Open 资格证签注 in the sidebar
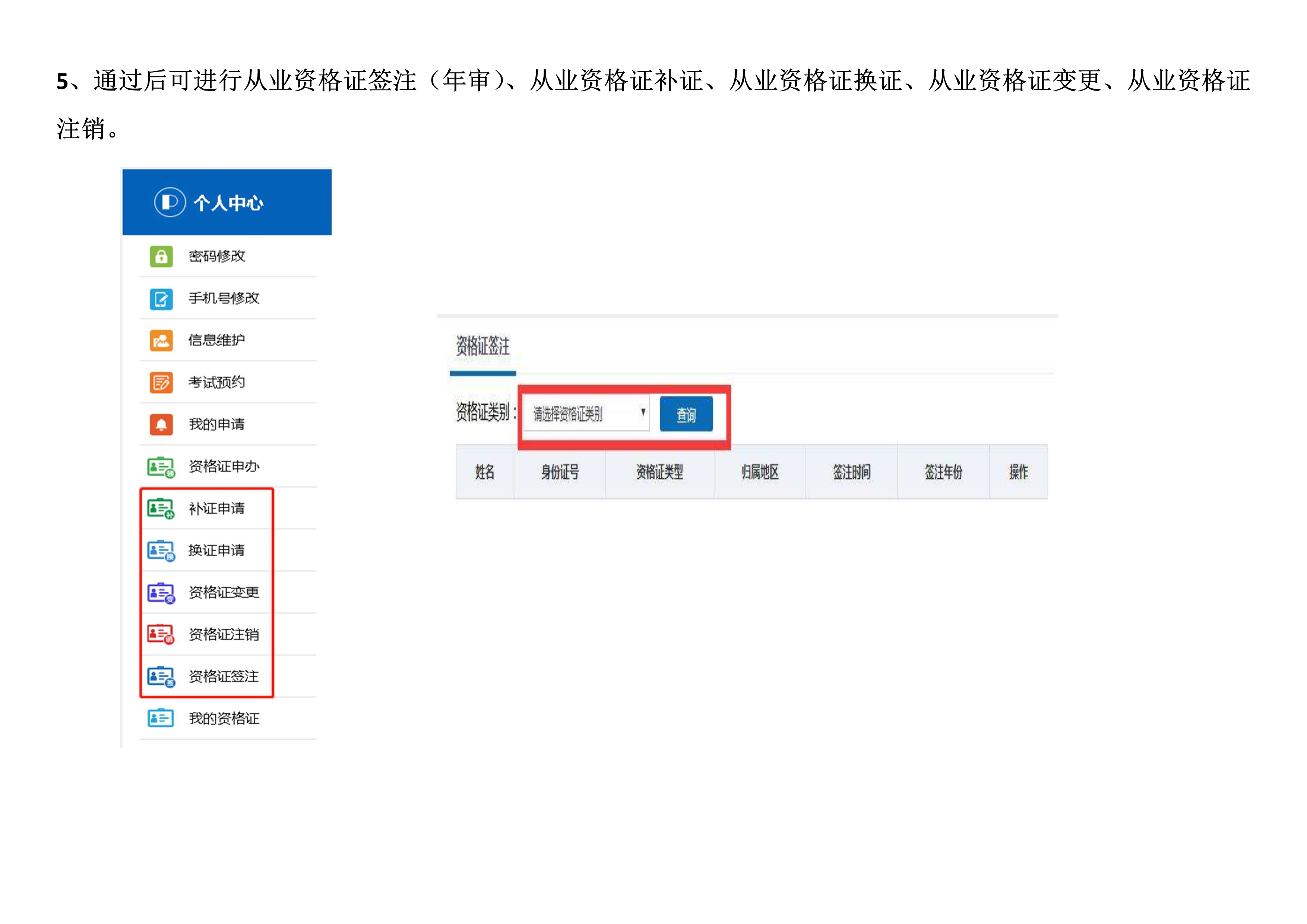 (x=224, y=676)
